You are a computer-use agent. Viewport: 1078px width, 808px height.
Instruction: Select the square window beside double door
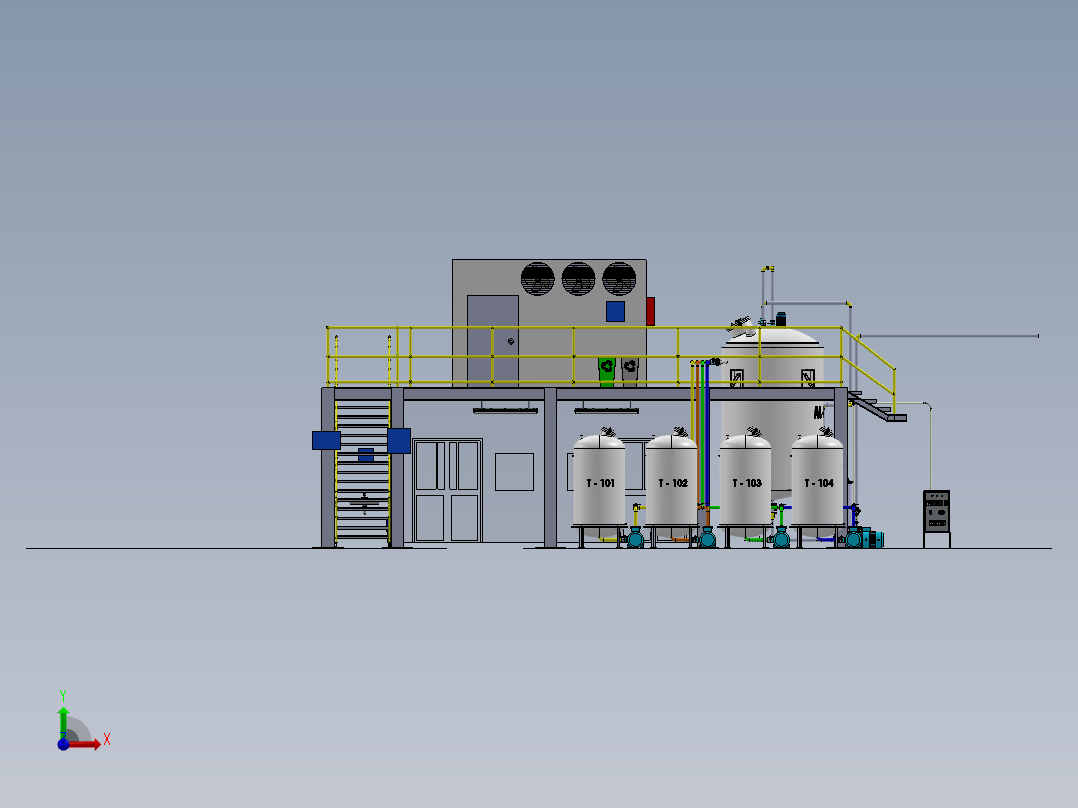[514, 472]
